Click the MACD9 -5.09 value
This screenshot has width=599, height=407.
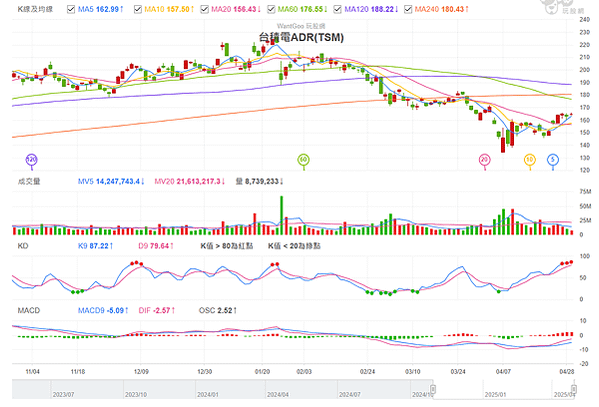[103, 310]
